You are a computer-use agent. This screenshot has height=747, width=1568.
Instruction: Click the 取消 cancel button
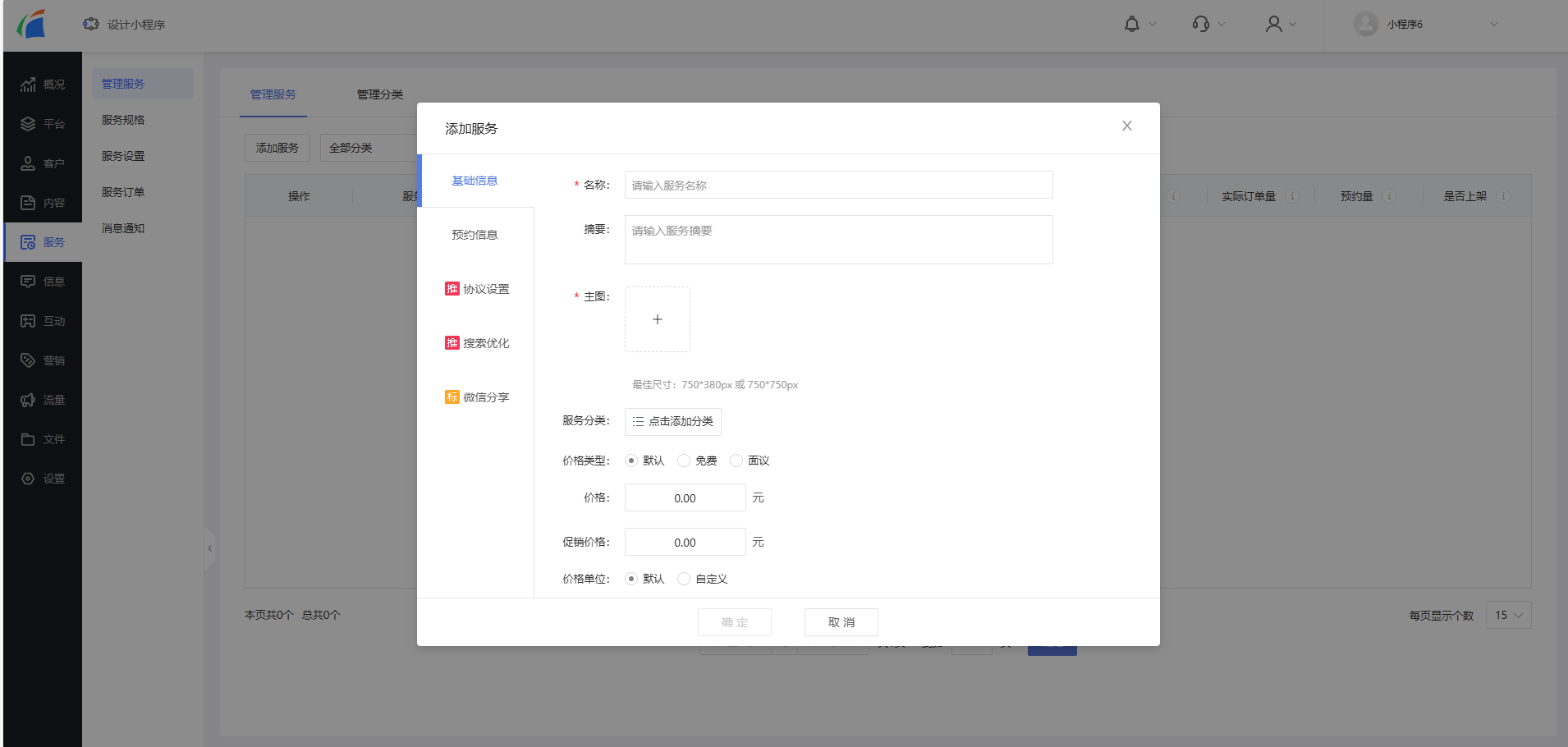(840, 621)
